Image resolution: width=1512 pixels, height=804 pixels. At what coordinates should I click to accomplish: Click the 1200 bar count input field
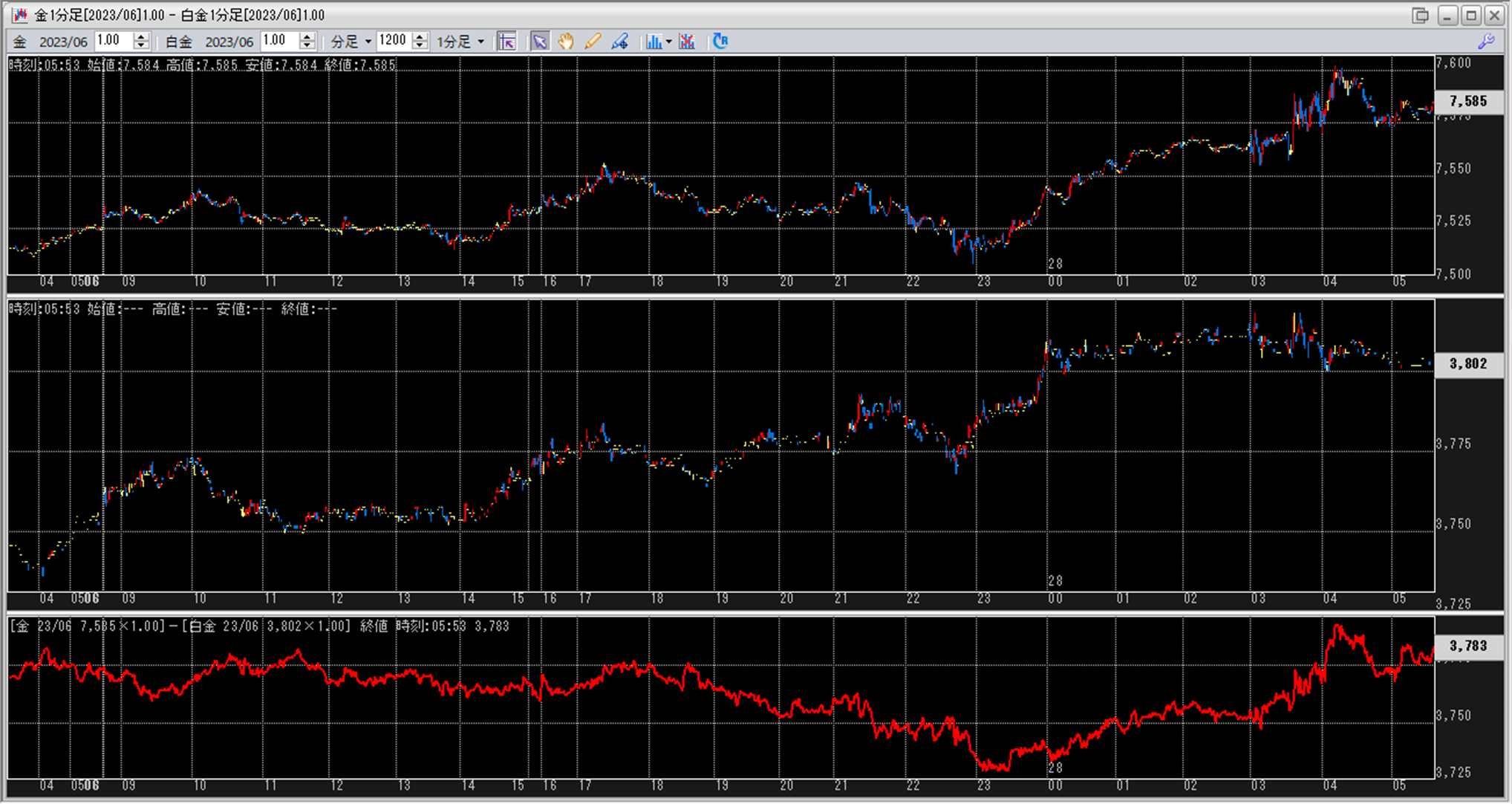[x=394, y=41]
